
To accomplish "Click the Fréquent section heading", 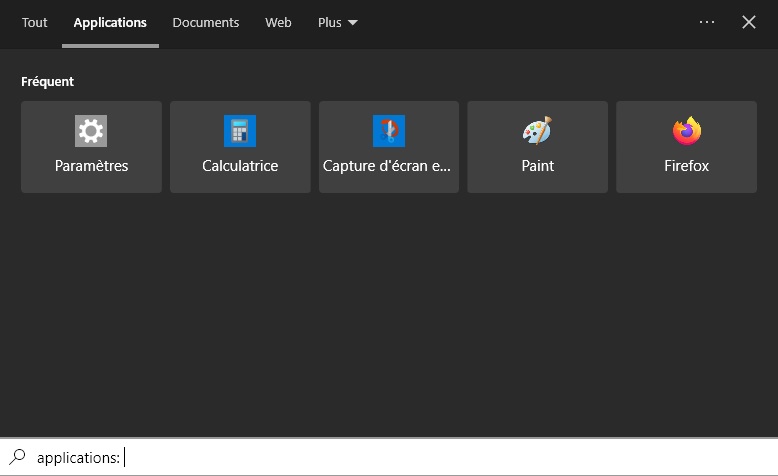I will [47, 81].
